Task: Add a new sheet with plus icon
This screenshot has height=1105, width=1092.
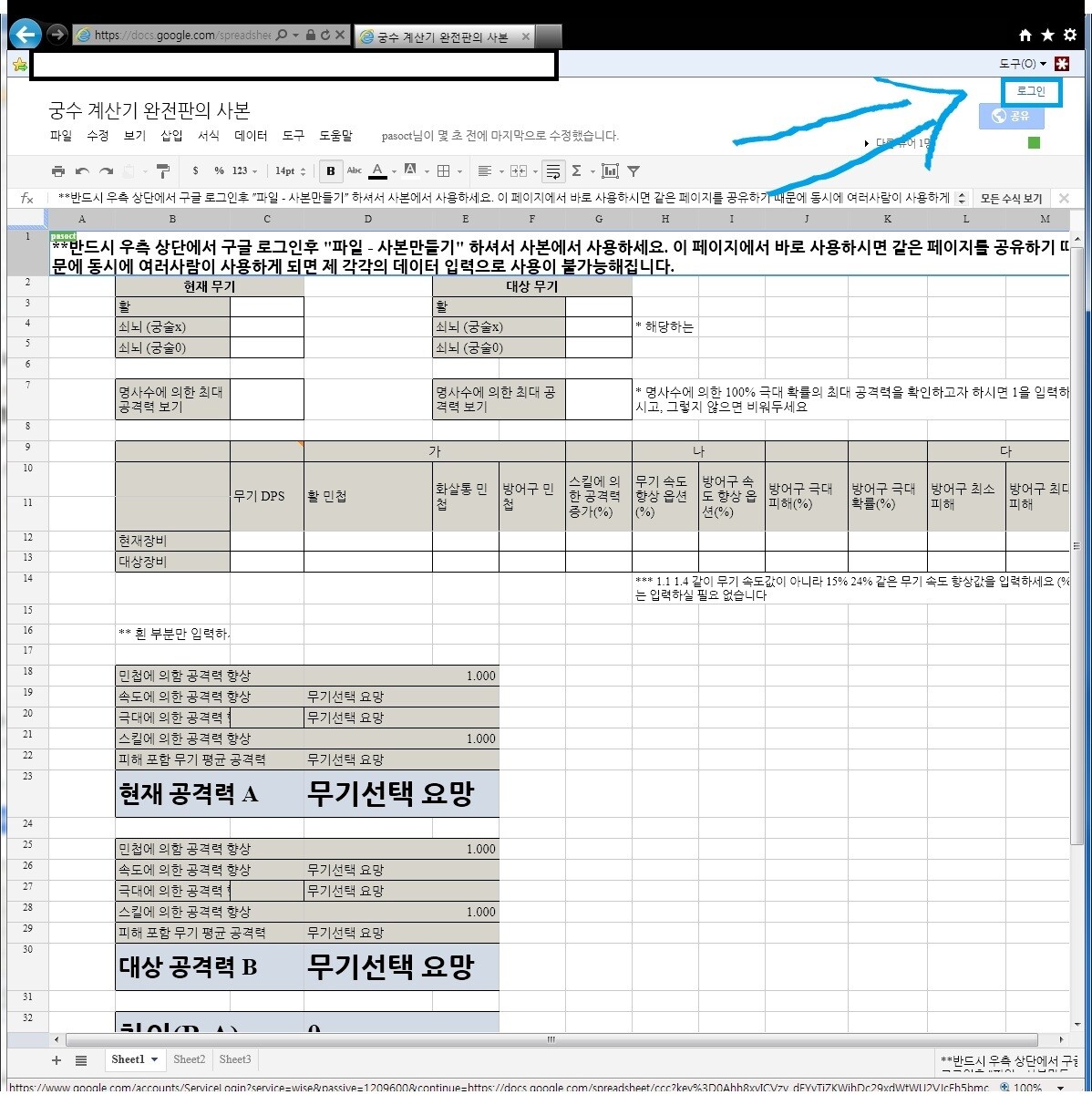Action: point(57,1060)
